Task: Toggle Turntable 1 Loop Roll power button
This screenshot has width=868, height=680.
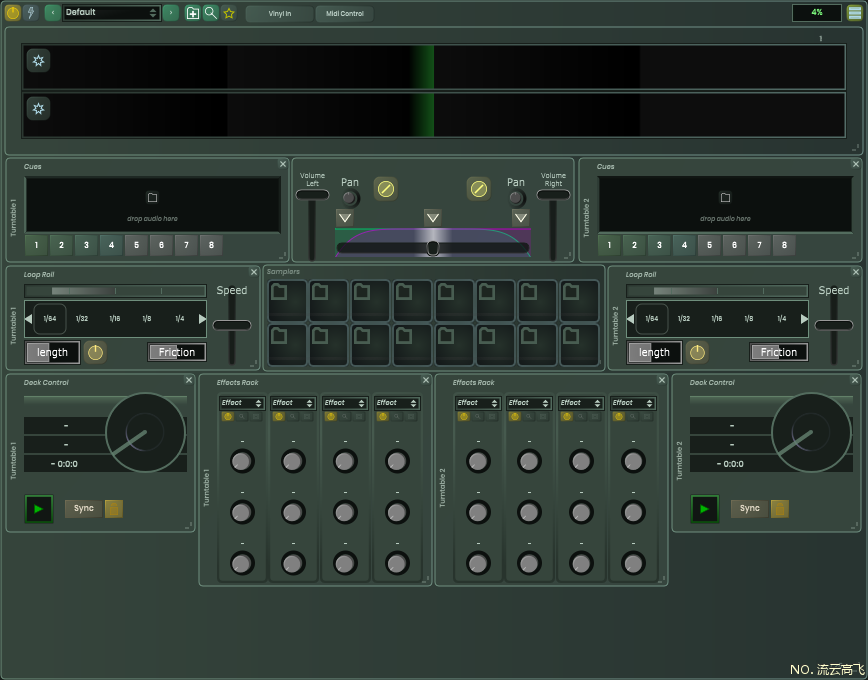Action: (96, 352)
